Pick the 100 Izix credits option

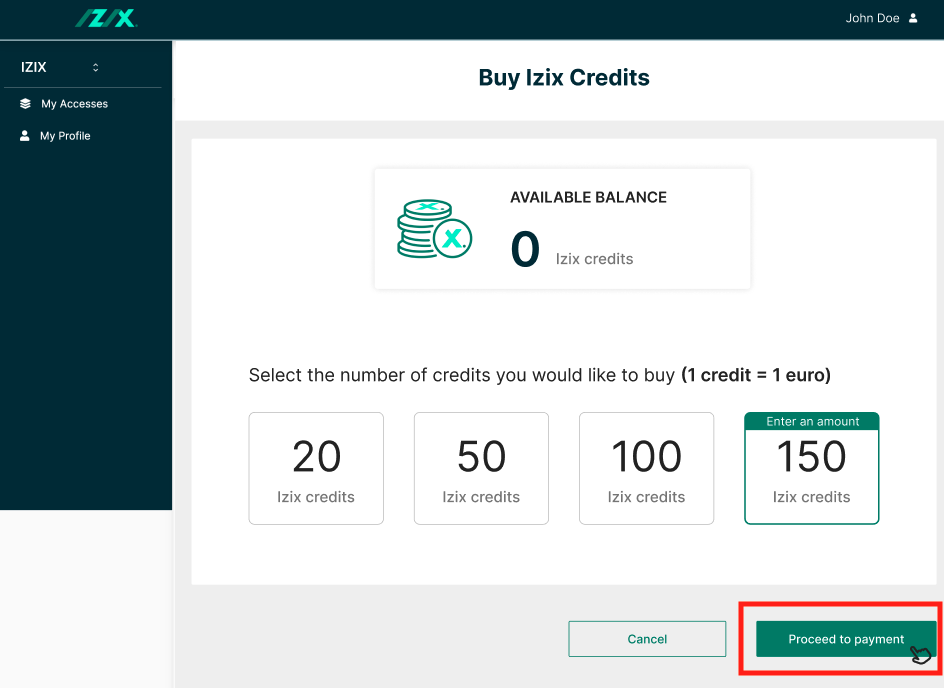[x=646, y=468]
